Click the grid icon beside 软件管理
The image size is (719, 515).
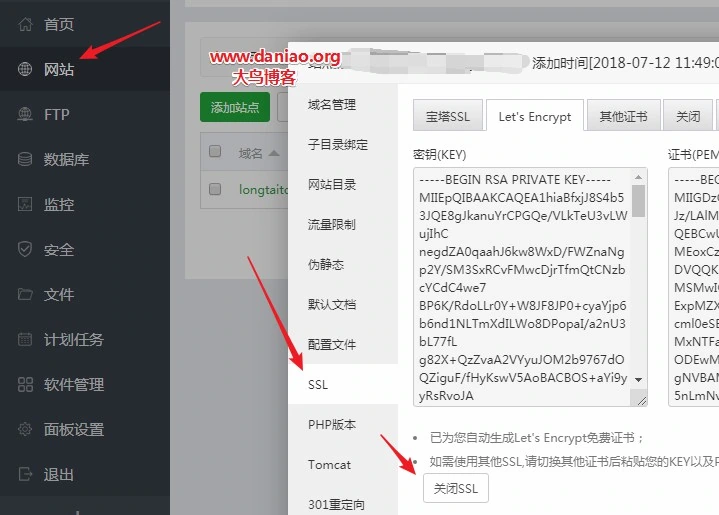pos(25,384)
